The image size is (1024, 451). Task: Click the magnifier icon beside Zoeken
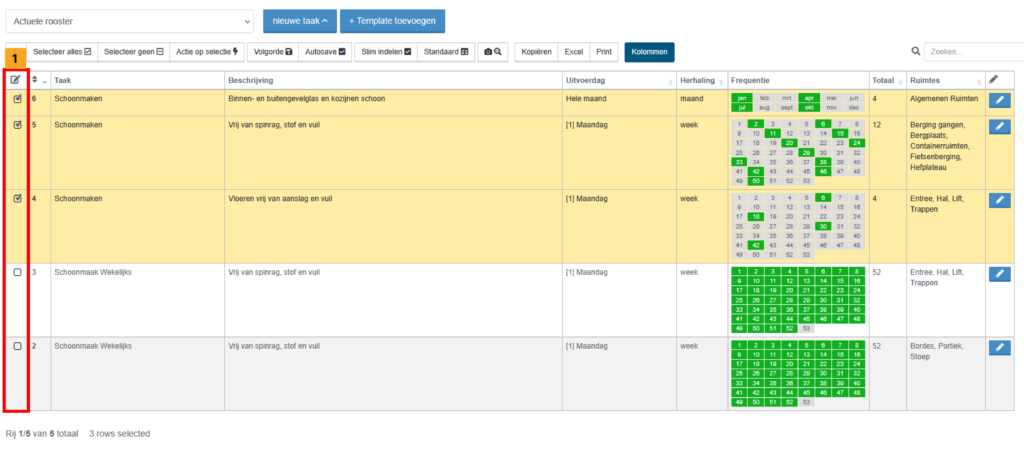tap(915, 51)
